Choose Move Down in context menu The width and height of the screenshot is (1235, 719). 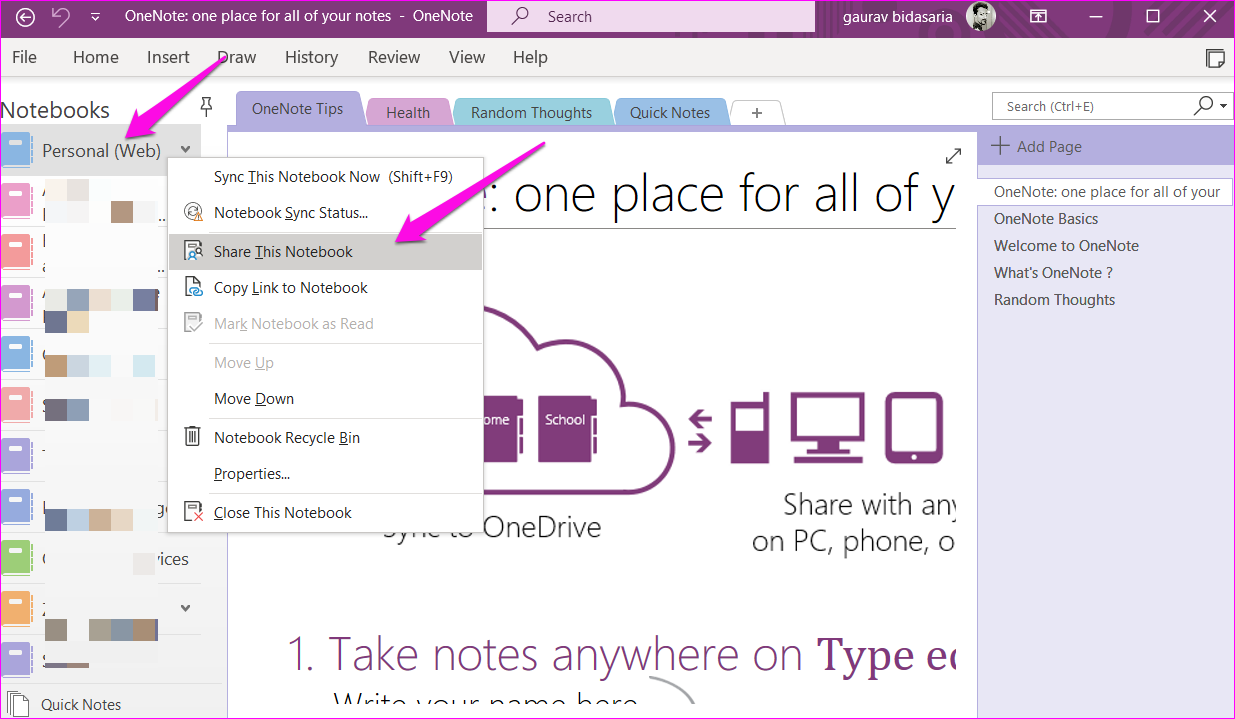point(325,399)
